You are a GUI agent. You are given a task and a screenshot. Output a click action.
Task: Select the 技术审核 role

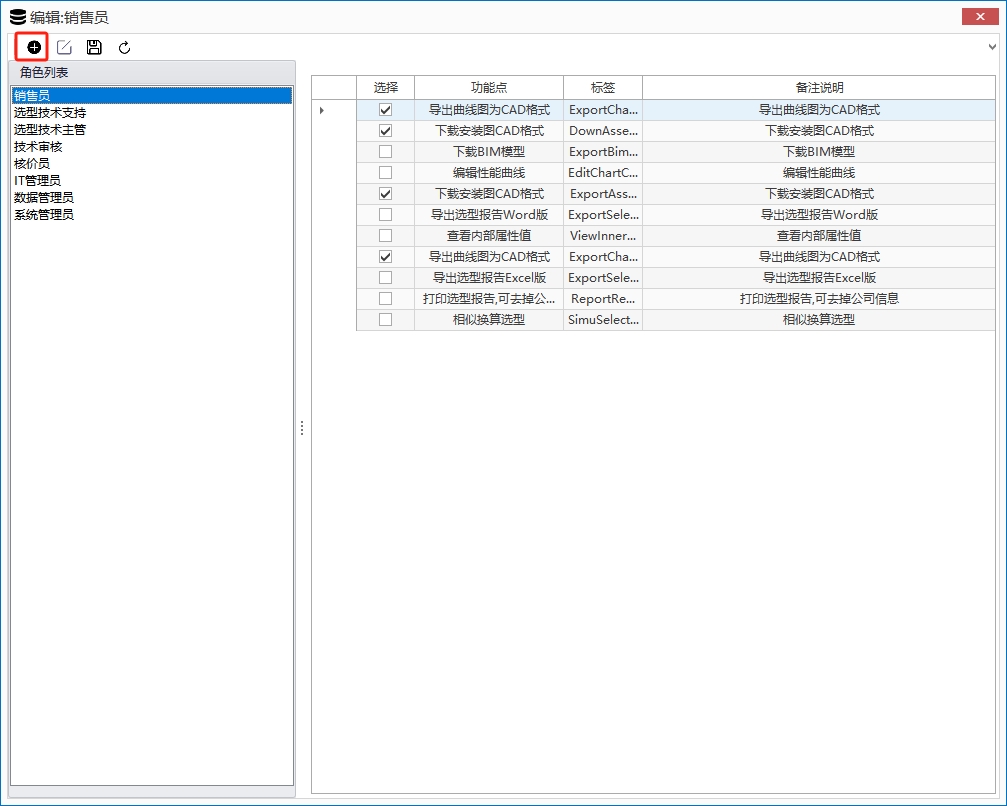coord(152,146)
